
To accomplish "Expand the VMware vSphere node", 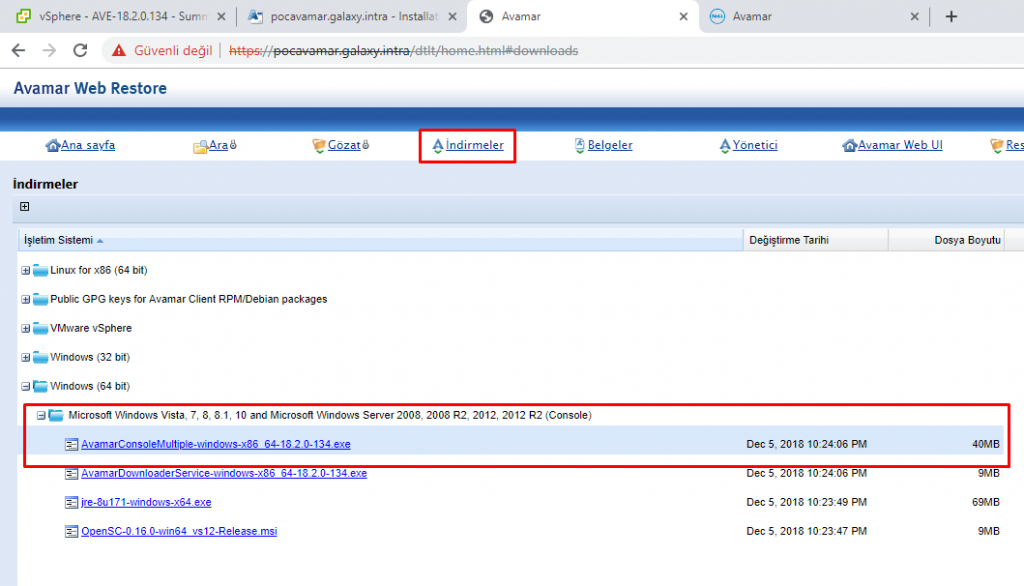I will pyautogui.click(x=25, y=328).
